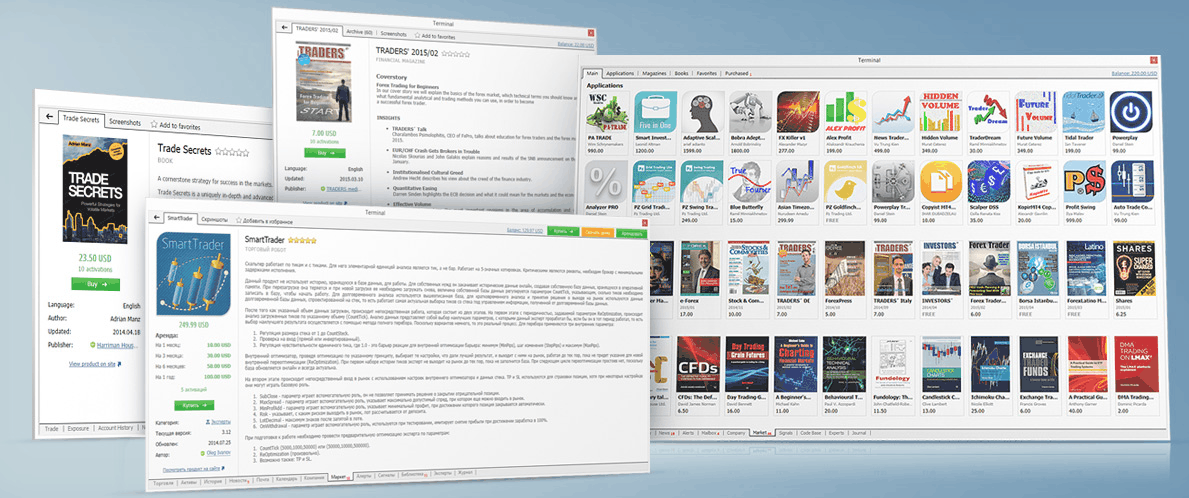Image resolution: width=1189 pixels, height=498 pixels.
Task: Open Copyist MT4 orange documents app
Action: click(x=940, y=180)
